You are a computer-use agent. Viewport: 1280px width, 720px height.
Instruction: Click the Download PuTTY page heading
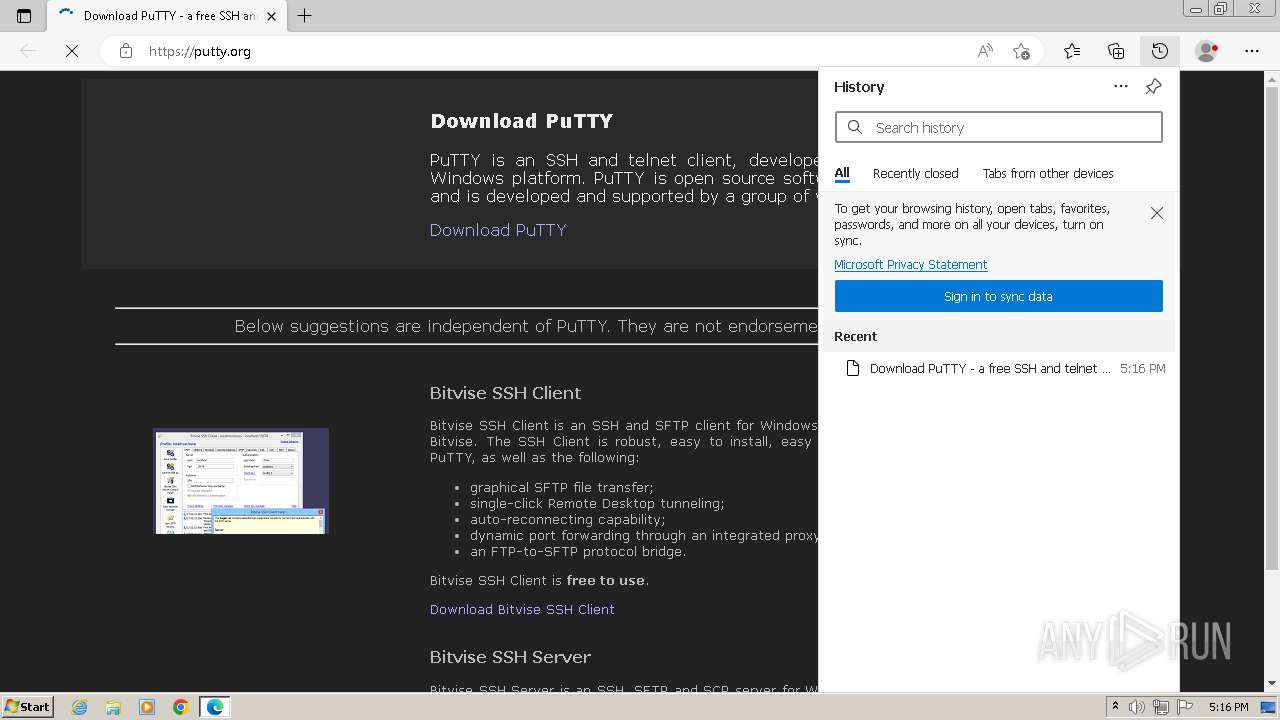click(521, 121)
